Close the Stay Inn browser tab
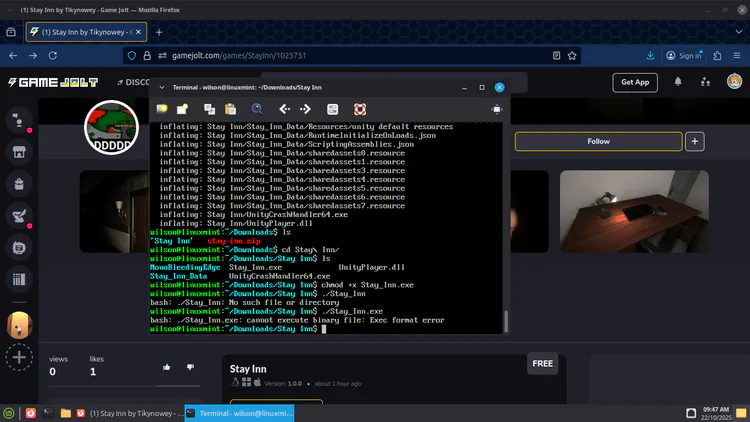This screenshot has width=750, height=422. click(x=138, y=32)
